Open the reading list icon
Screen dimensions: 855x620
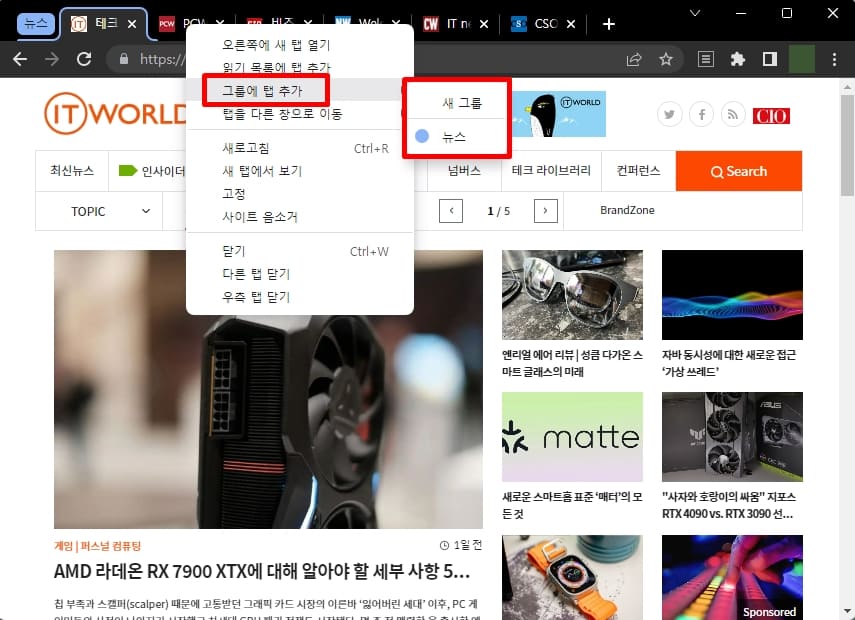(706, 59)
